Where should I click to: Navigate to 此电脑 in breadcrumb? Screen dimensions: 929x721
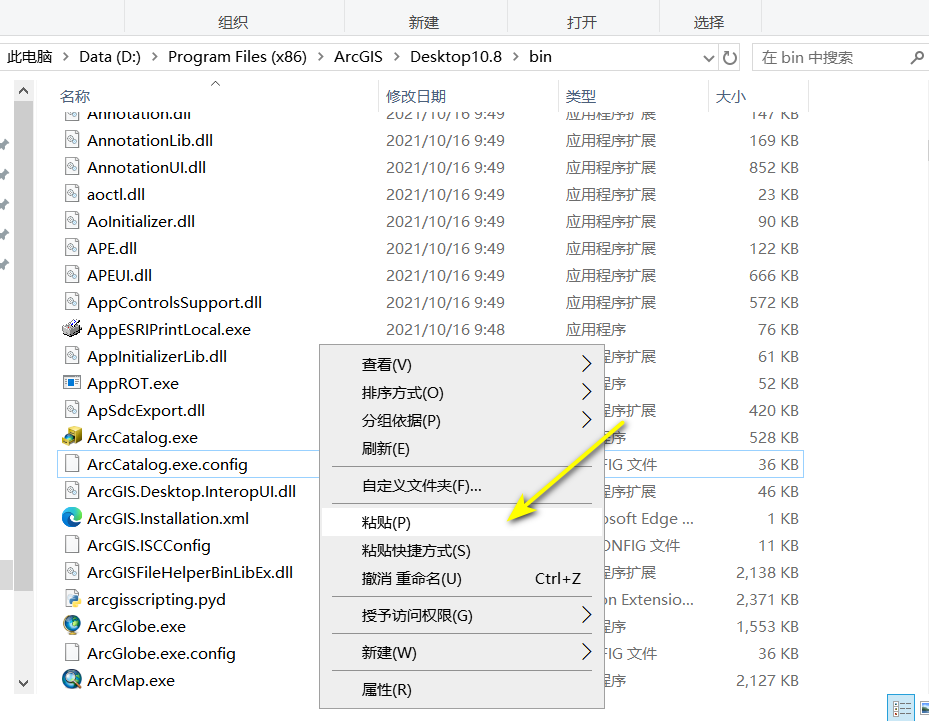click(x=30, y=57)
